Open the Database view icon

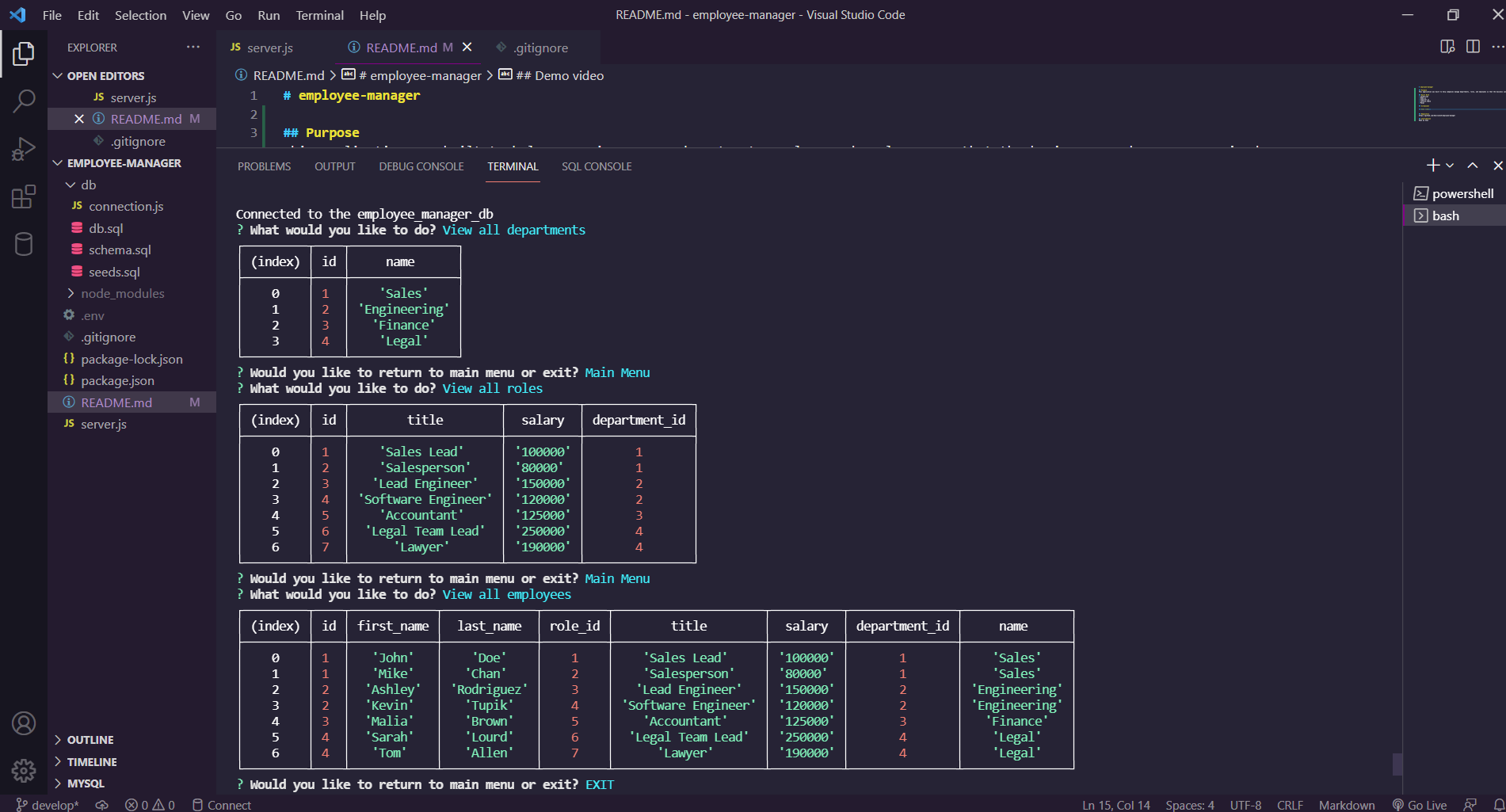click(x=24, y=244)
